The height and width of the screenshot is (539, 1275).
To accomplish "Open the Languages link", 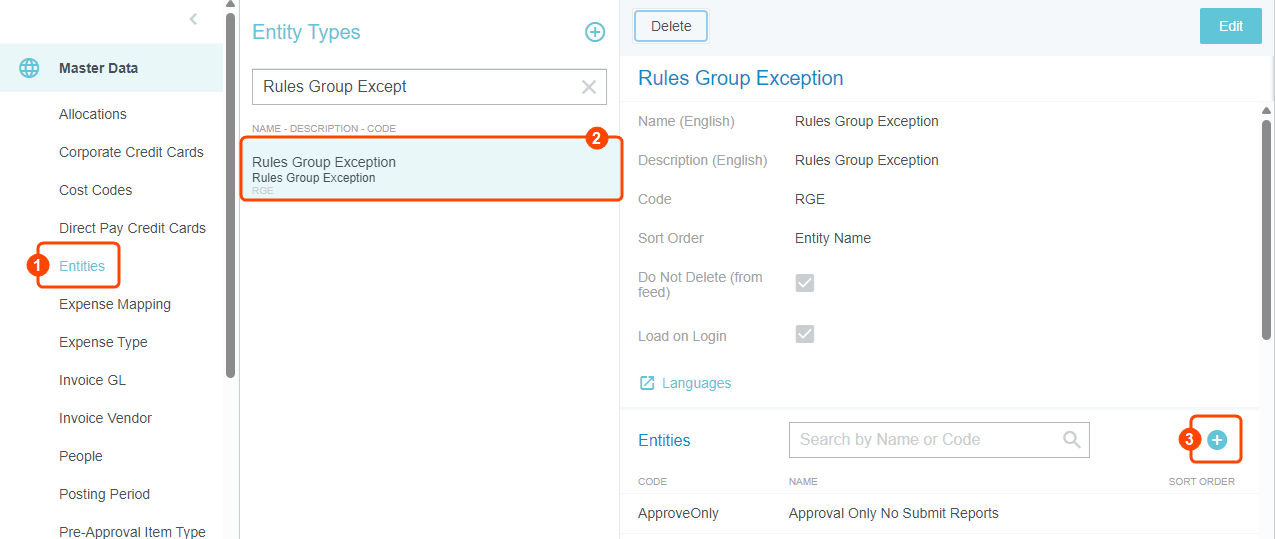I will pos(696,383).
